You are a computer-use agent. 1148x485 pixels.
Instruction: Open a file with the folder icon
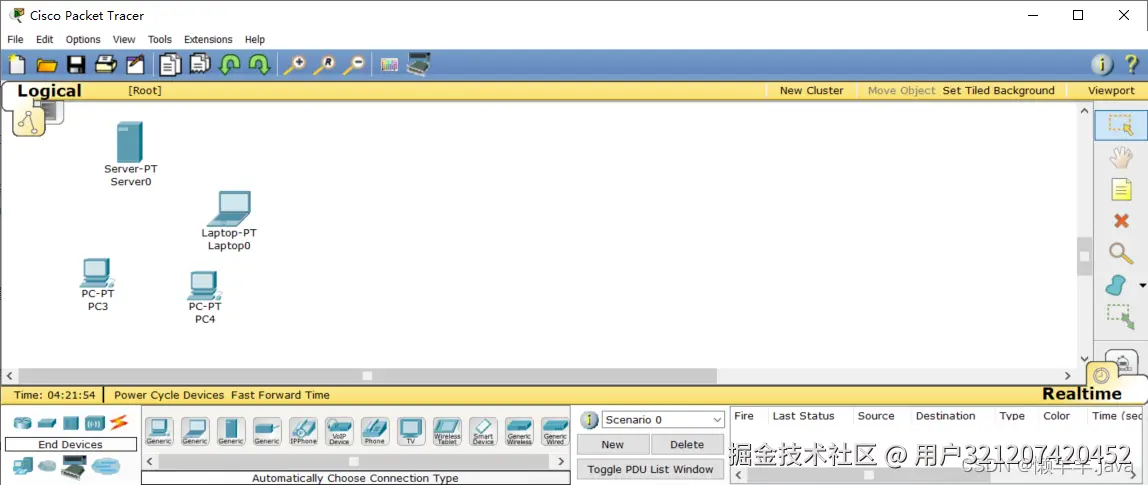click(x=46, y=65)
